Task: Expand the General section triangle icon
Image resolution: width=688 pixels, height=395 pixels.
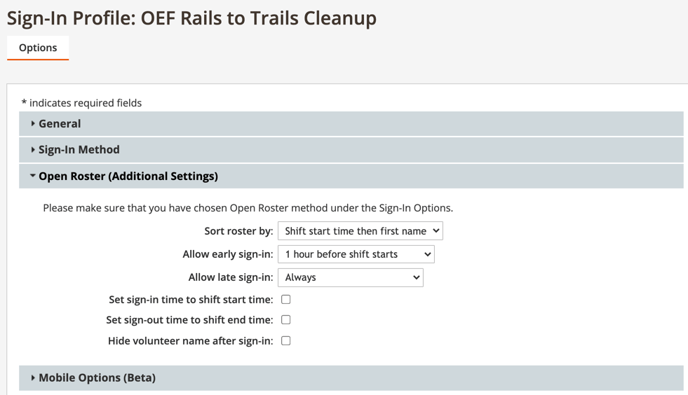Action: coord(33,124)
